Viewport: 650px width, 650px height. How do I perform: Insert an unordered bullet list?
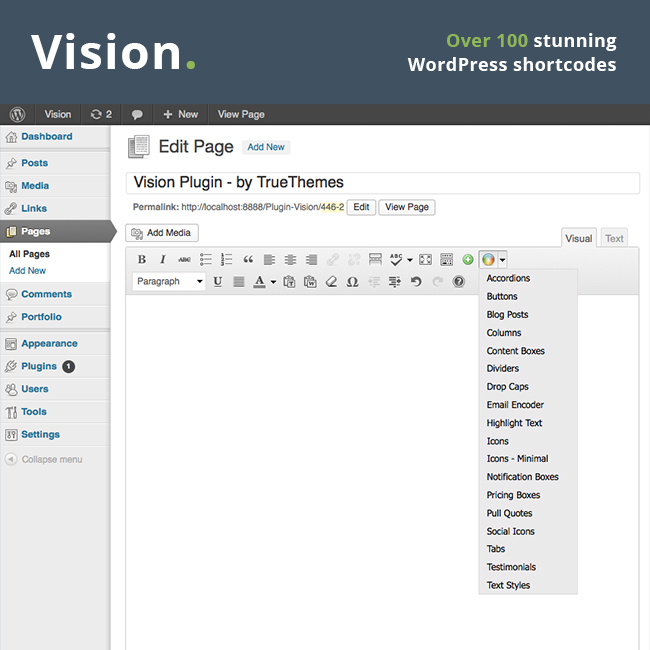[x=206, y=260]
